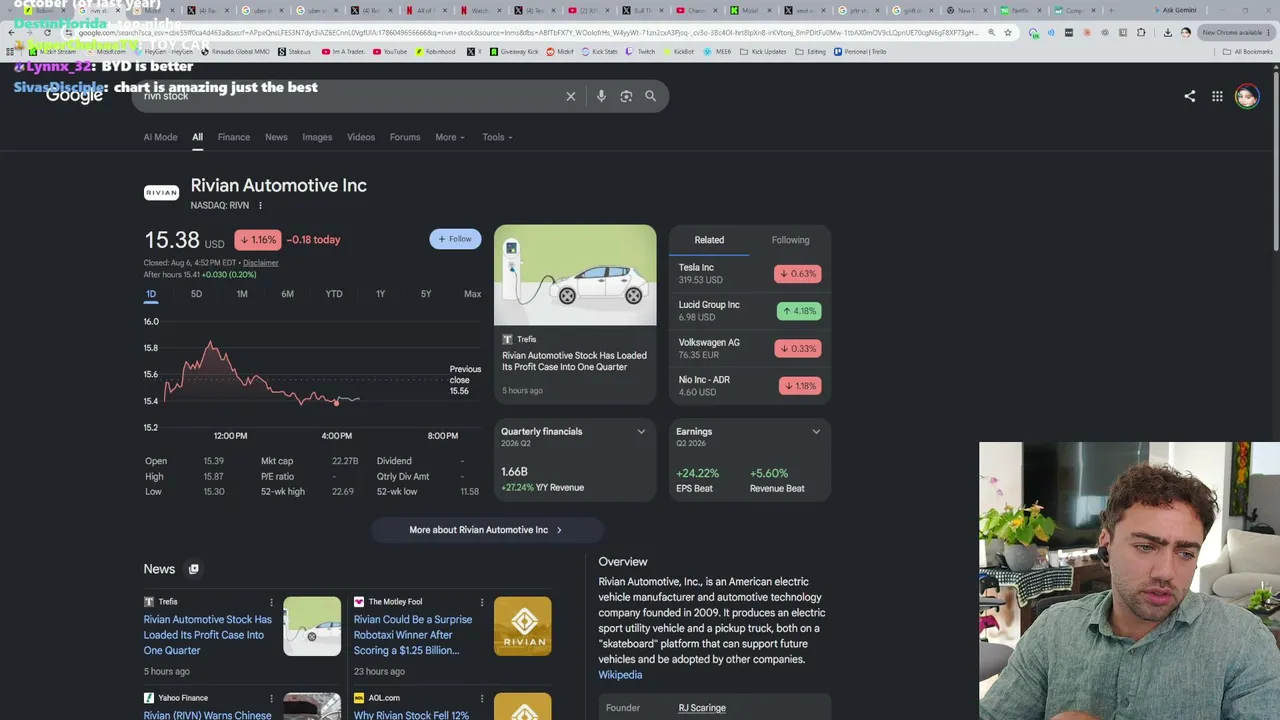This screenshot has height=720, width=1280.
Task: Select the 5D chart range
Action: tap(196, 294)
